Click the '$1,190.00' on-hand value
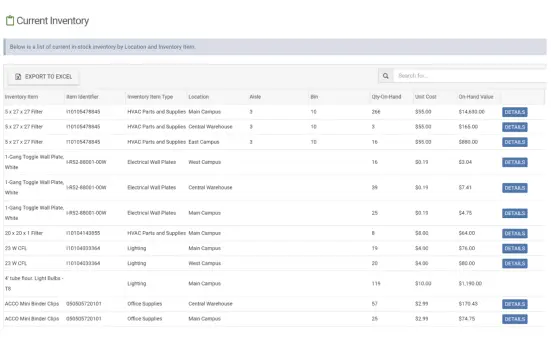The image size is (551, 362). pyautogui.click(x=470, y=283)
